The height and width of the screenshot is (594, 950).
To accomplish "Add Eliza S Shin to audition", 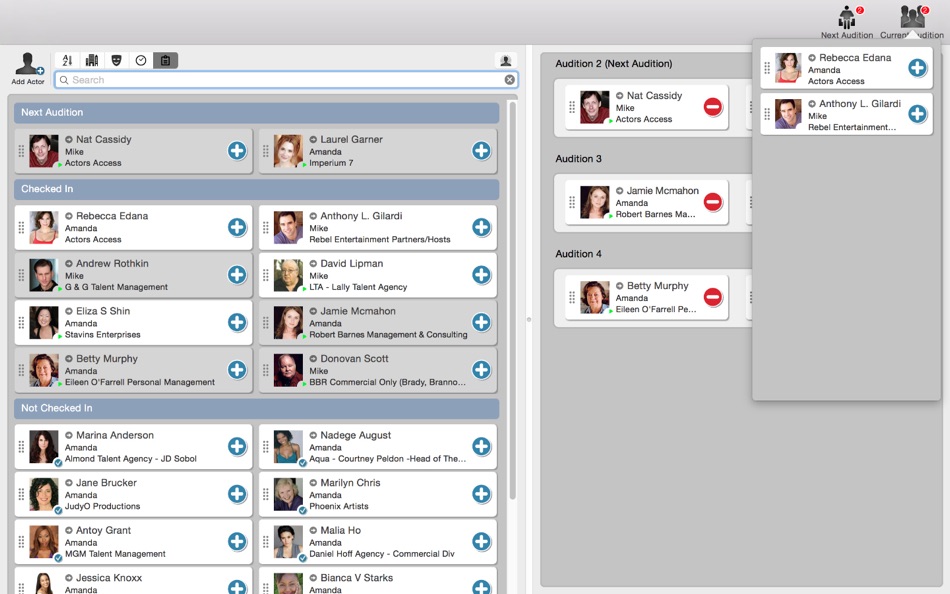I will coord(237,322).
